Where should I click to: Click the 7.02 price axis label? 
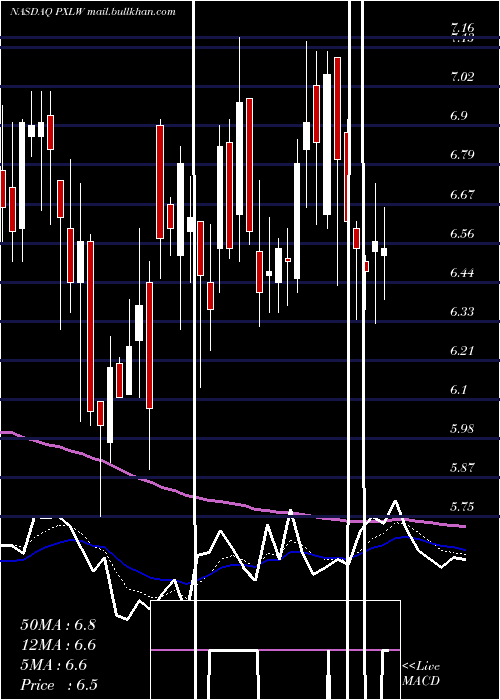point(462,76)
